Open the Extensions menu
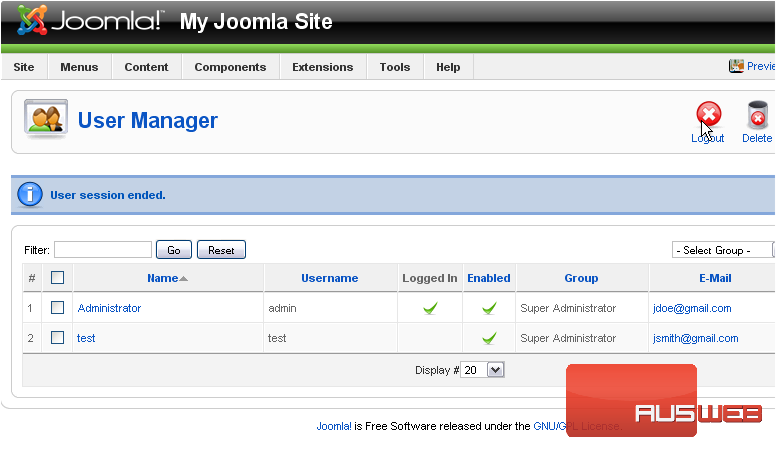This screenshot has height=450, width=776. [x=323, y=67]
